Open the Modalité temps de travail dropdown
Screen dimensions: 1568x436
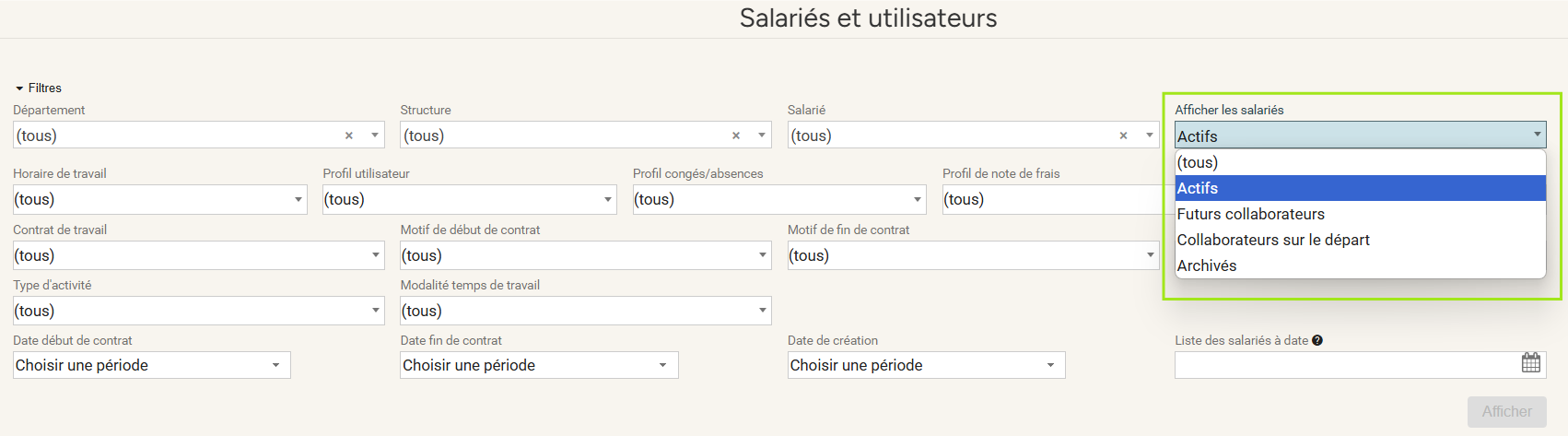pyautogui.click(x=585, y=311)
